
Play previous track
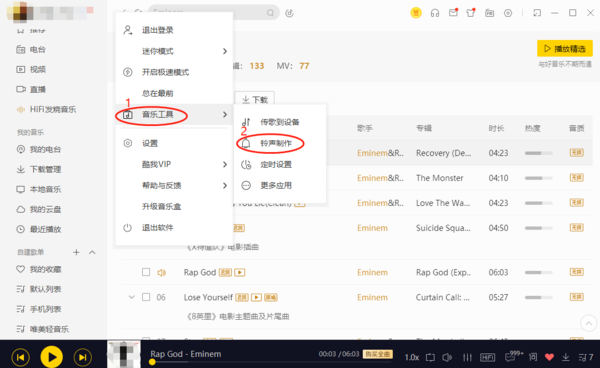[x=21, y=357]
